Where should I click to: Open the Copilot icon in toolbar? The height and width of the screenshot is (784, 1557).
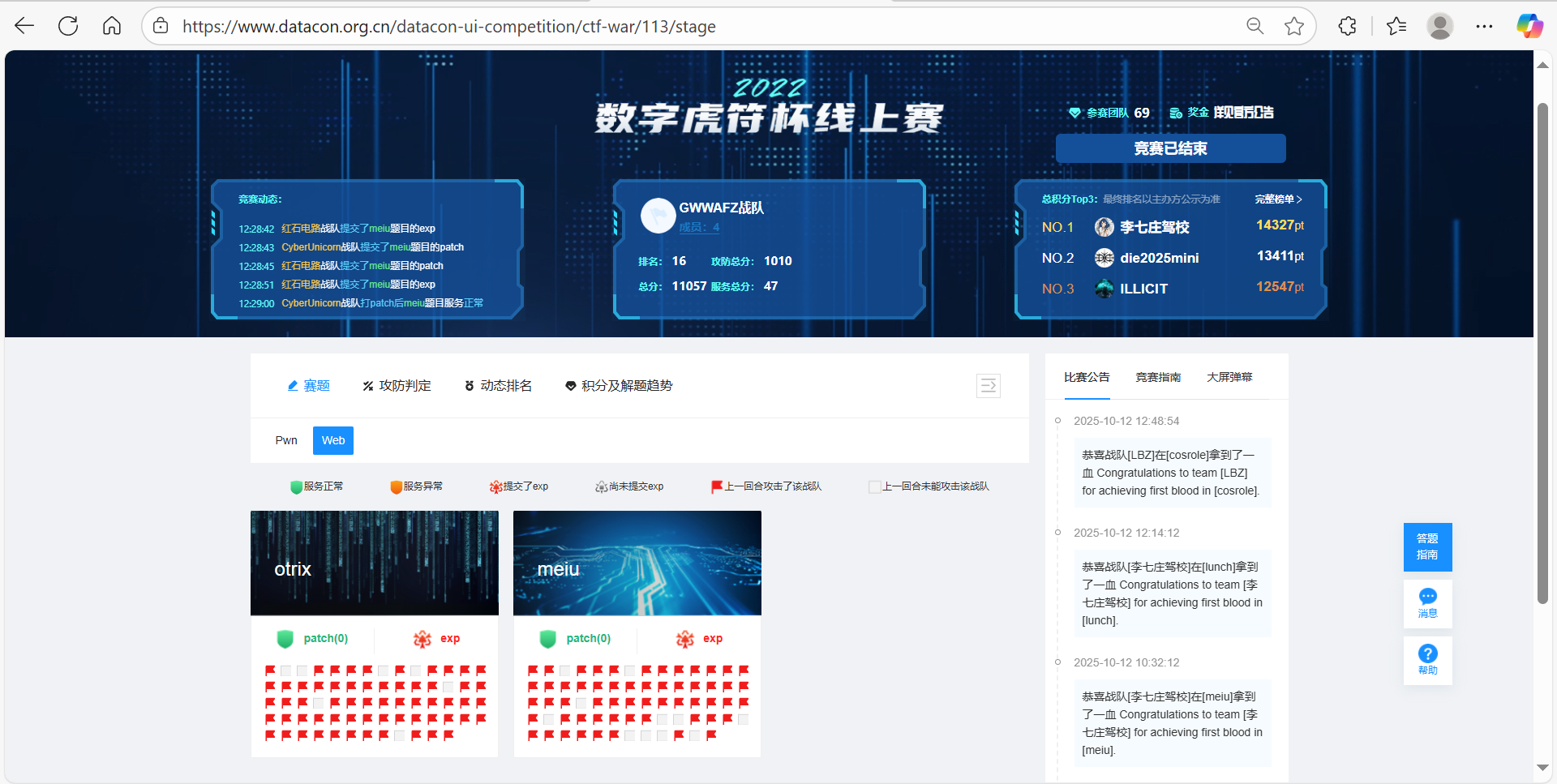[x=1529, y=26]
